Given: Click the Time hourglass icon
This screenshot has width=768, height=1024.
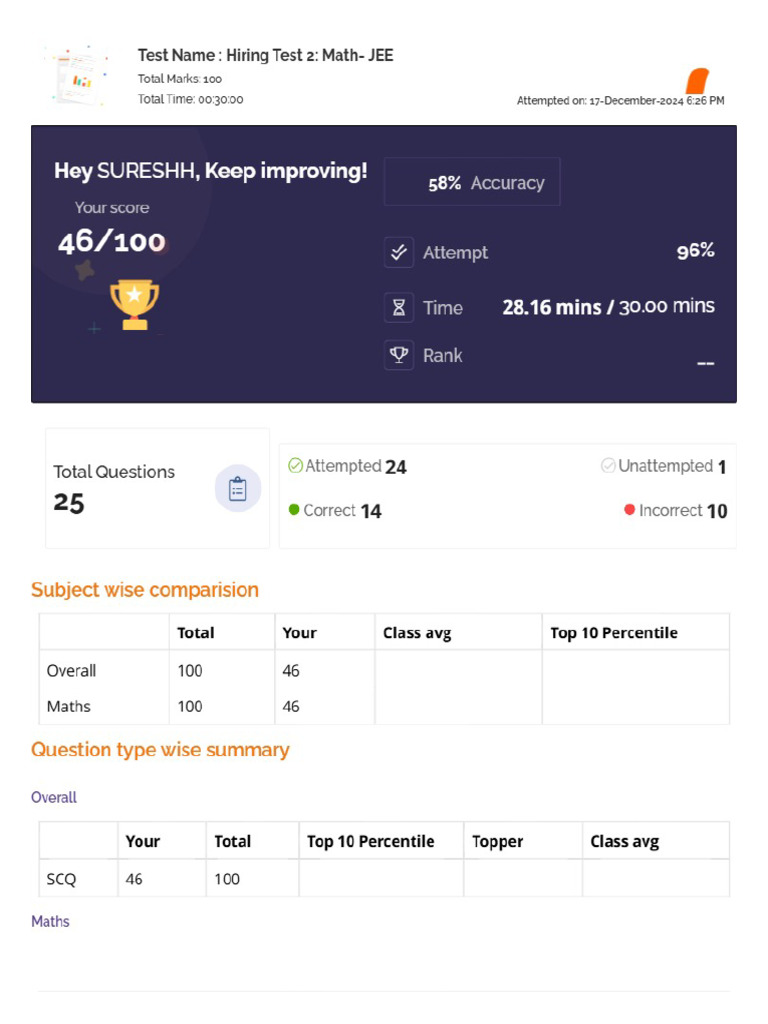Looking at the screenshot, I should click(x=399, y=308).
